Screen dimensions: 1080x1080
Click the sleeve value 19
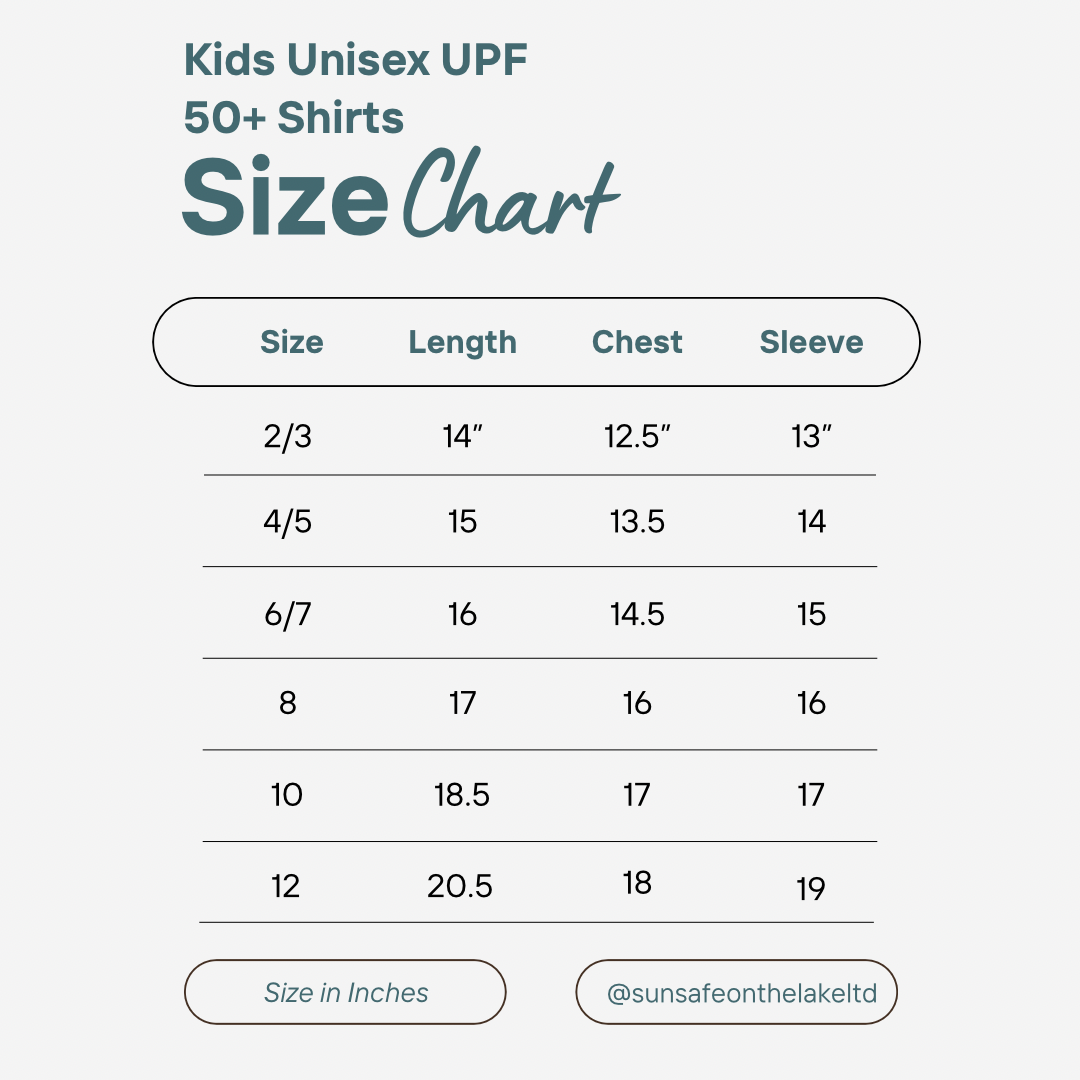click(811, 889)
